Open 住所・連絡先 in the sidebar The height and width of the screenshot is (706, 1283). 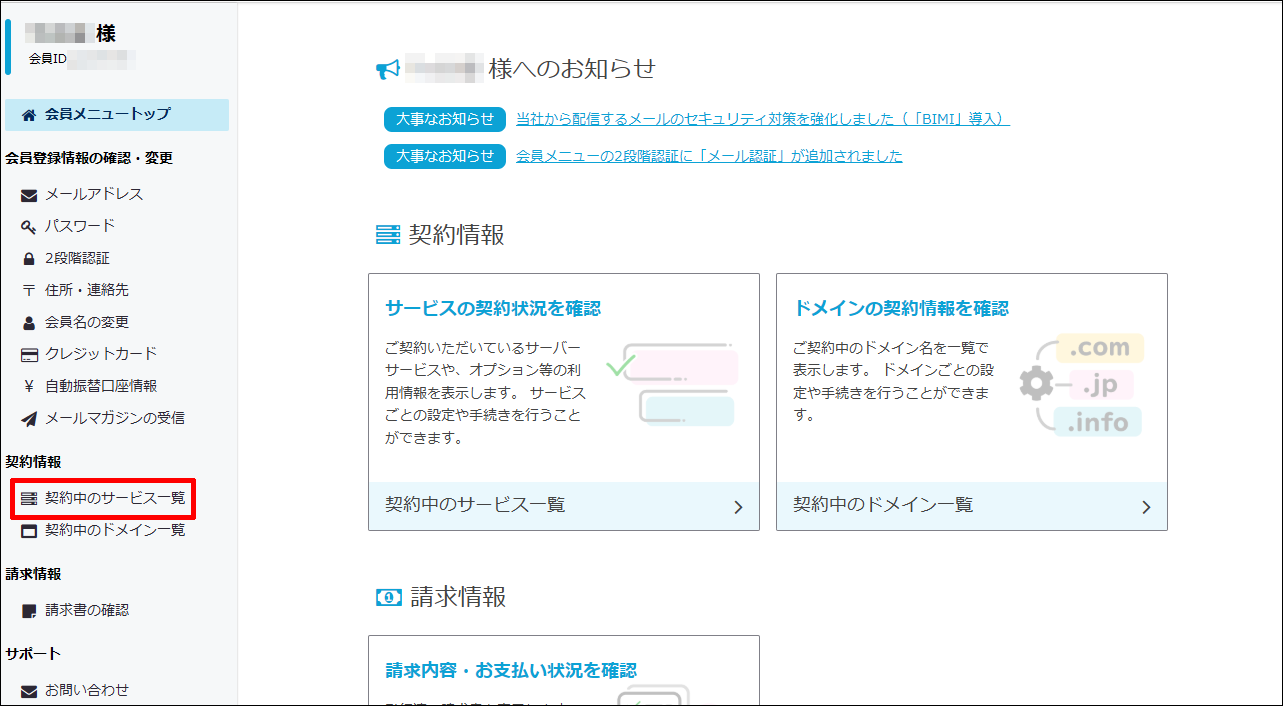pos(87,290)
